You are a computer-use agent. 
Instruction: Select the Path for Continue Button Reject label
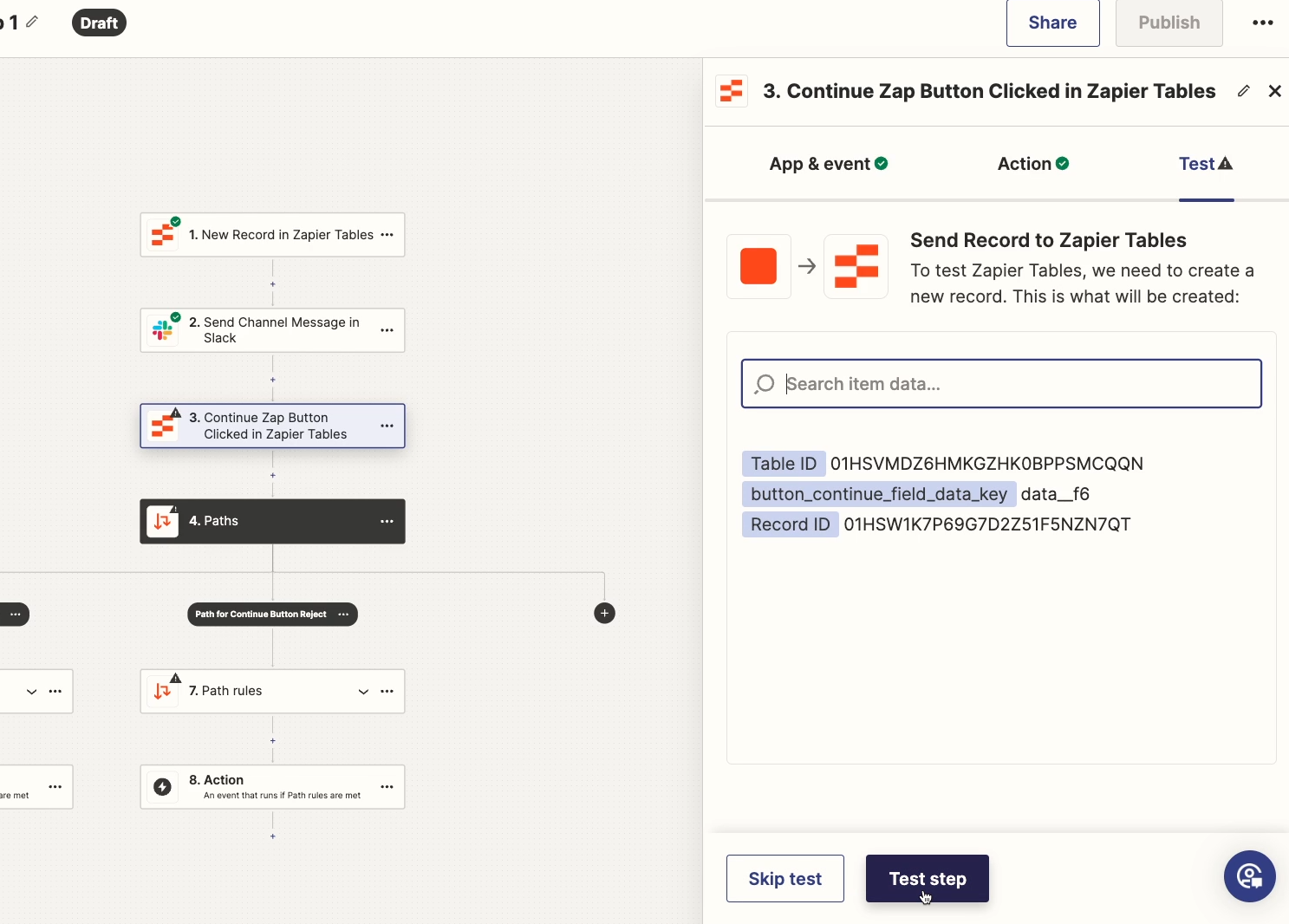[x=261, y=614]
